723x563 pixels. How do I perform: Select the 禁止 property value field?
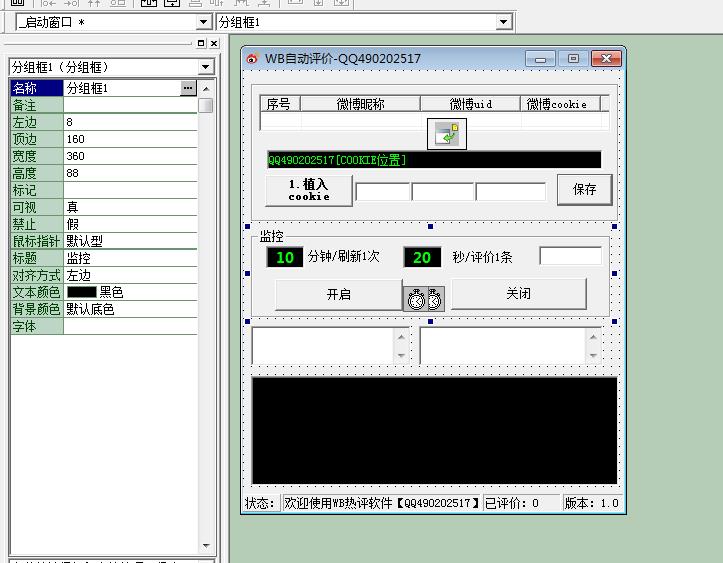pyautogui.click(x=130, y=224)
